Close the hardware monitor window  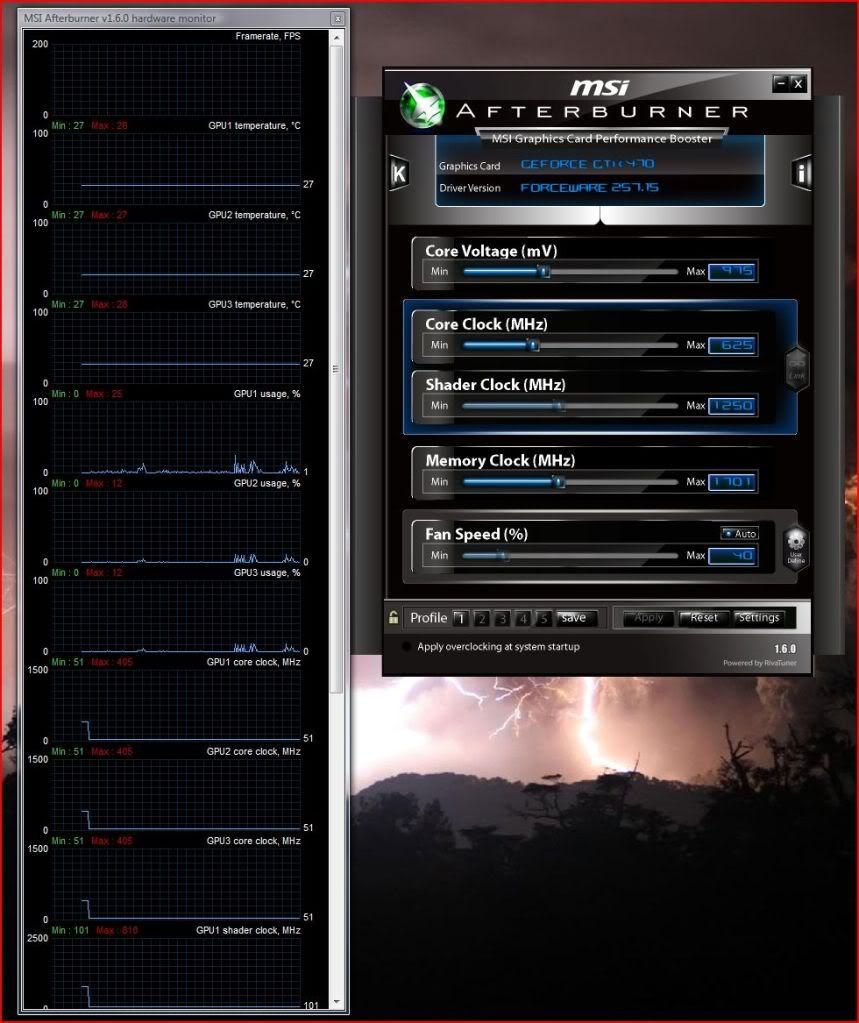(338, 19)
